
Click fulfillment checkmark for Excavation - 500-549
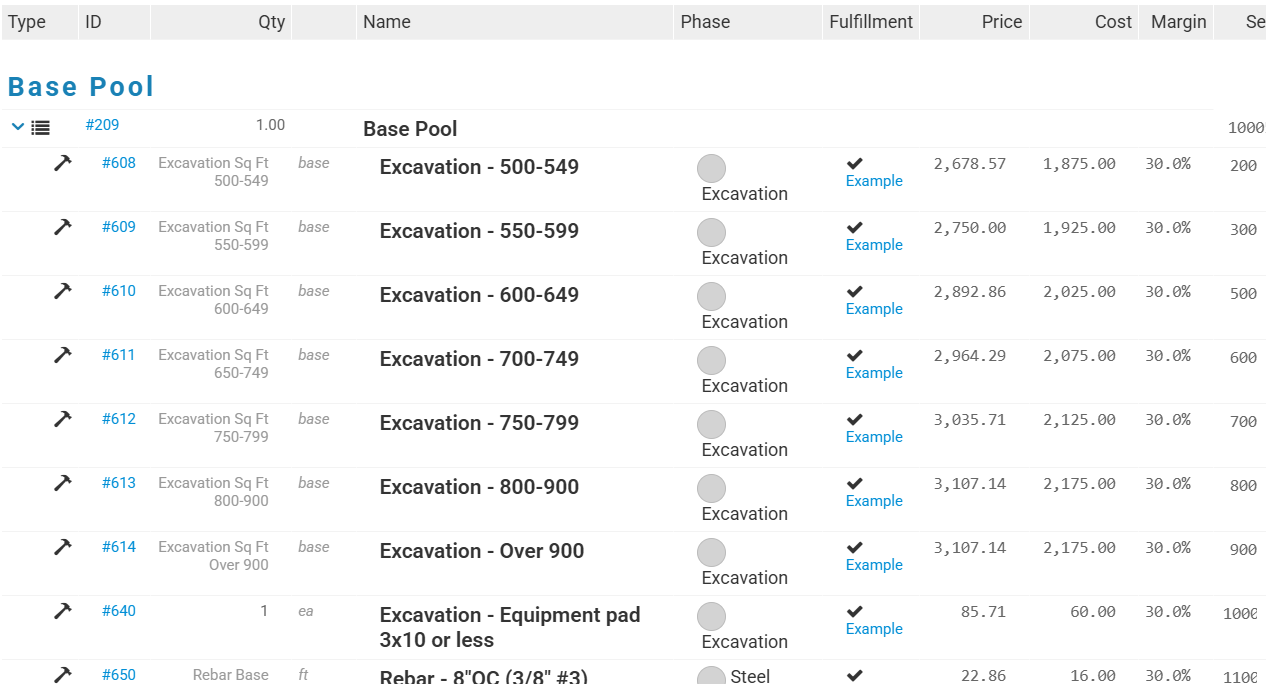click(x=855, y=164)
